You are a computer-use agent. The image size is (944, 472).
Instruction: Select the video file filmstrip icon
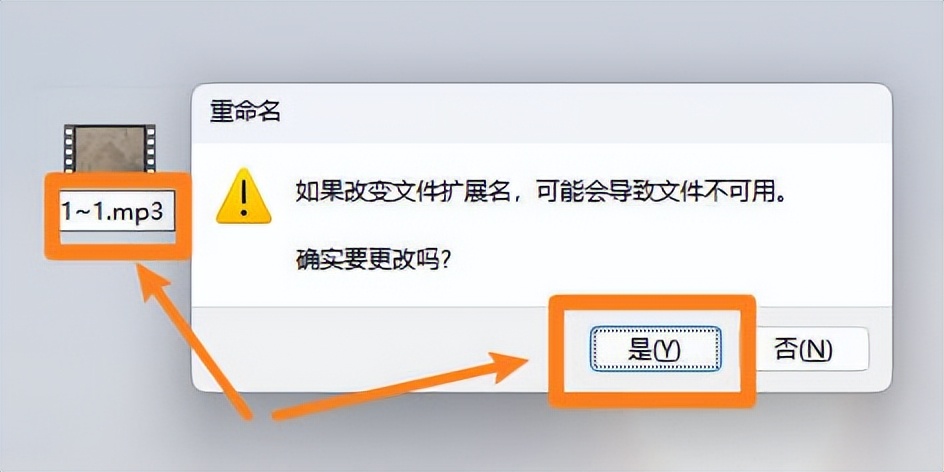[109, 149]
